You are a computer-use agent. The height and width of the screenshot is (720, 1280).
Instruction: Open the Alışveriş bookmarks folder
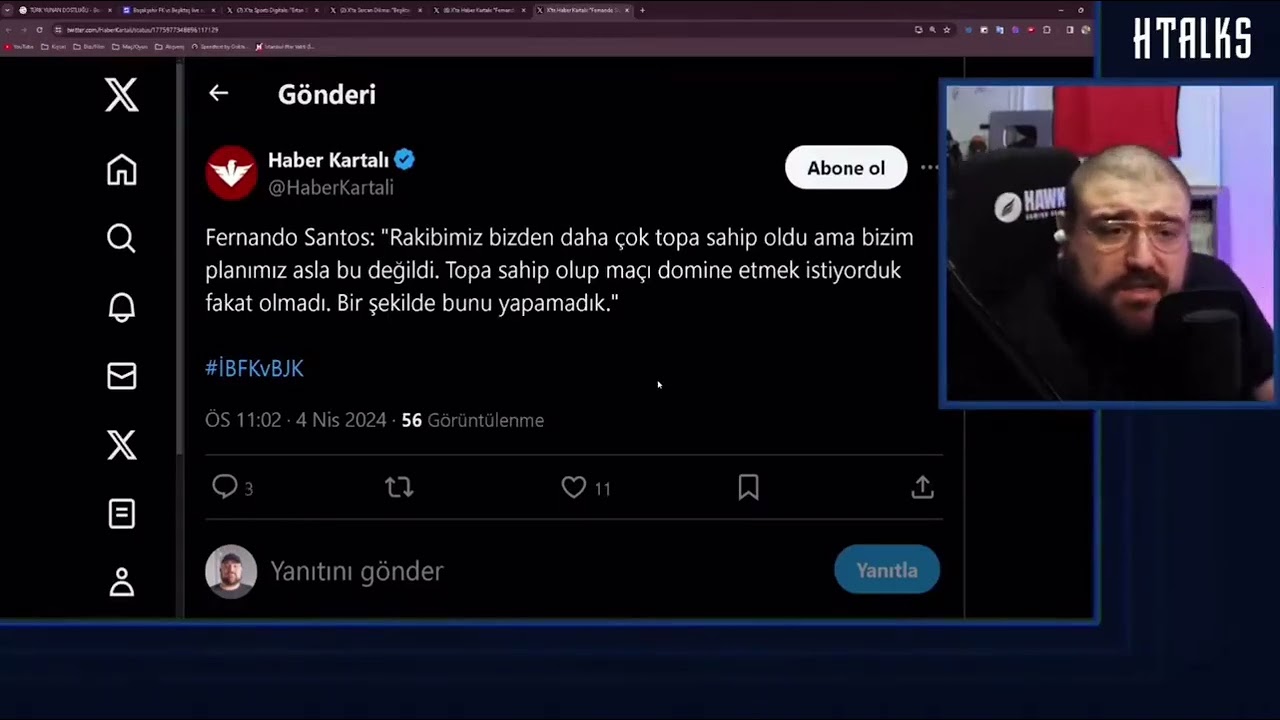(x=170, y=47)
